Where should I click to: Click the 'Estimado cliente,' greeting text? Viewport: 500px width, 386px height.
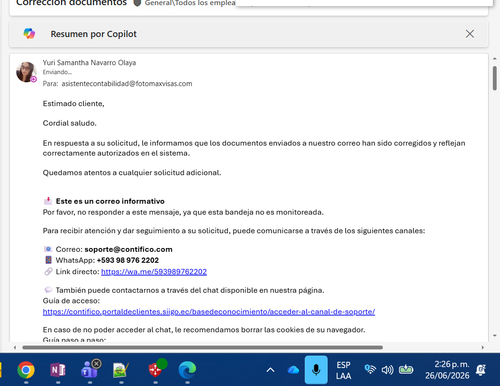tap(73, 104)
